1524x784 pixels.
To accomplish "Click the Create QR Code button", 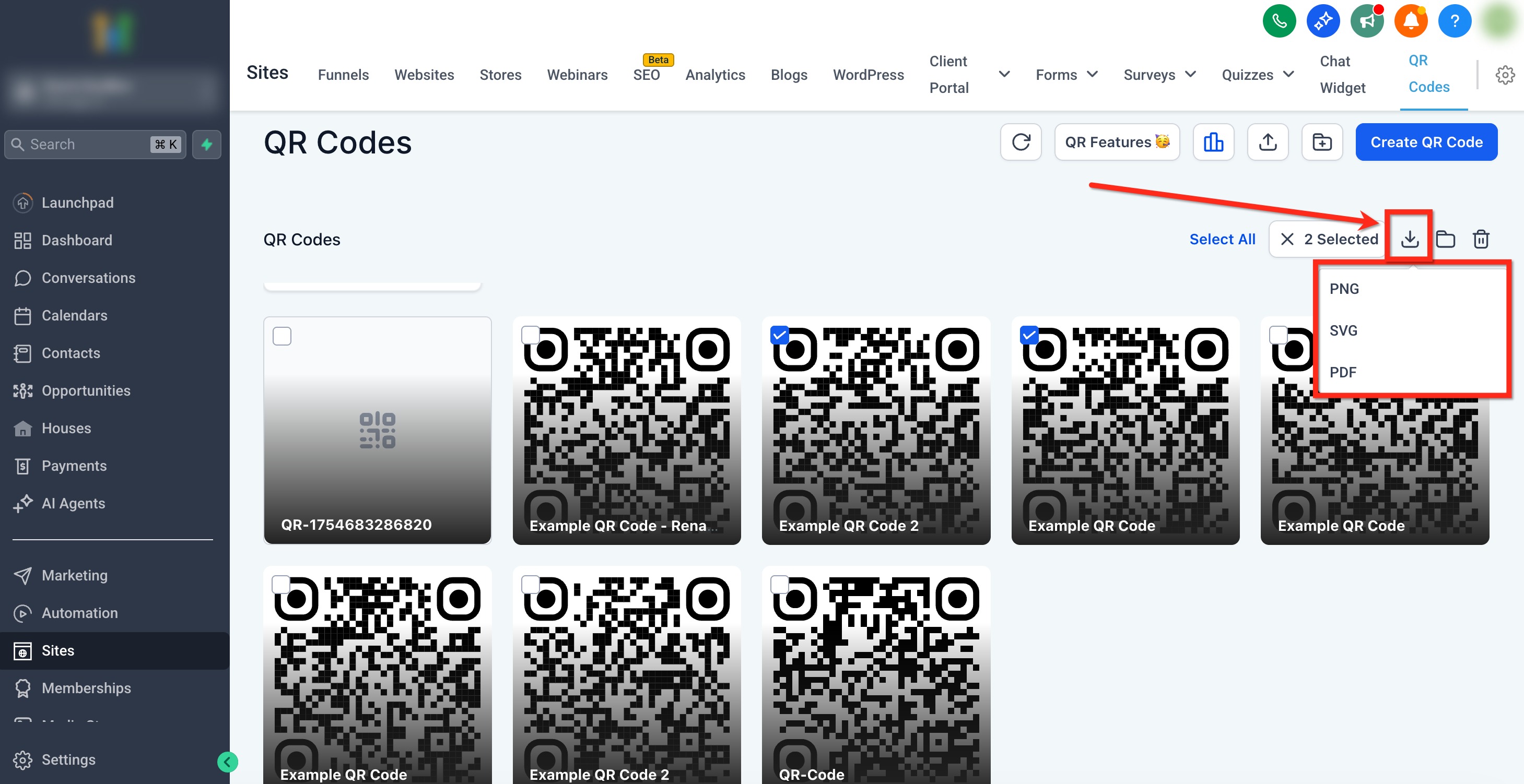I will pyautogui.click(x=1426, y=142).
